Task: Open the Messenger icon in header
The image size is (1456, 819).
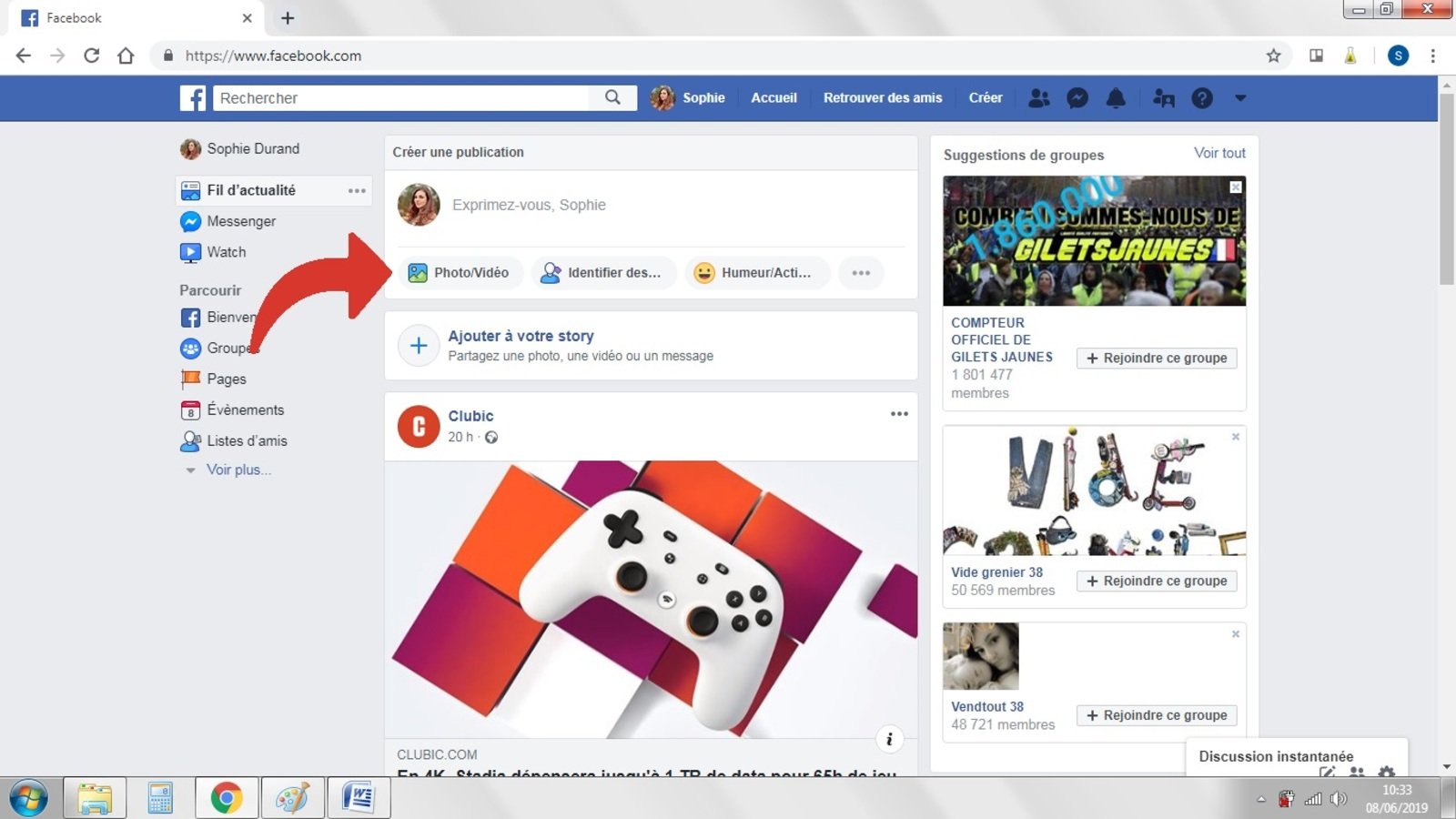Action: [x=1077, y=98]
